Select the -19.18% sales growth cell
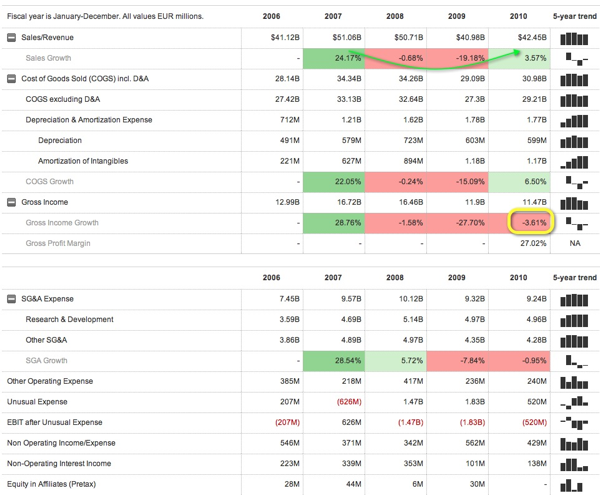This screenshot has height=495, width=600. tap(458, 58)
